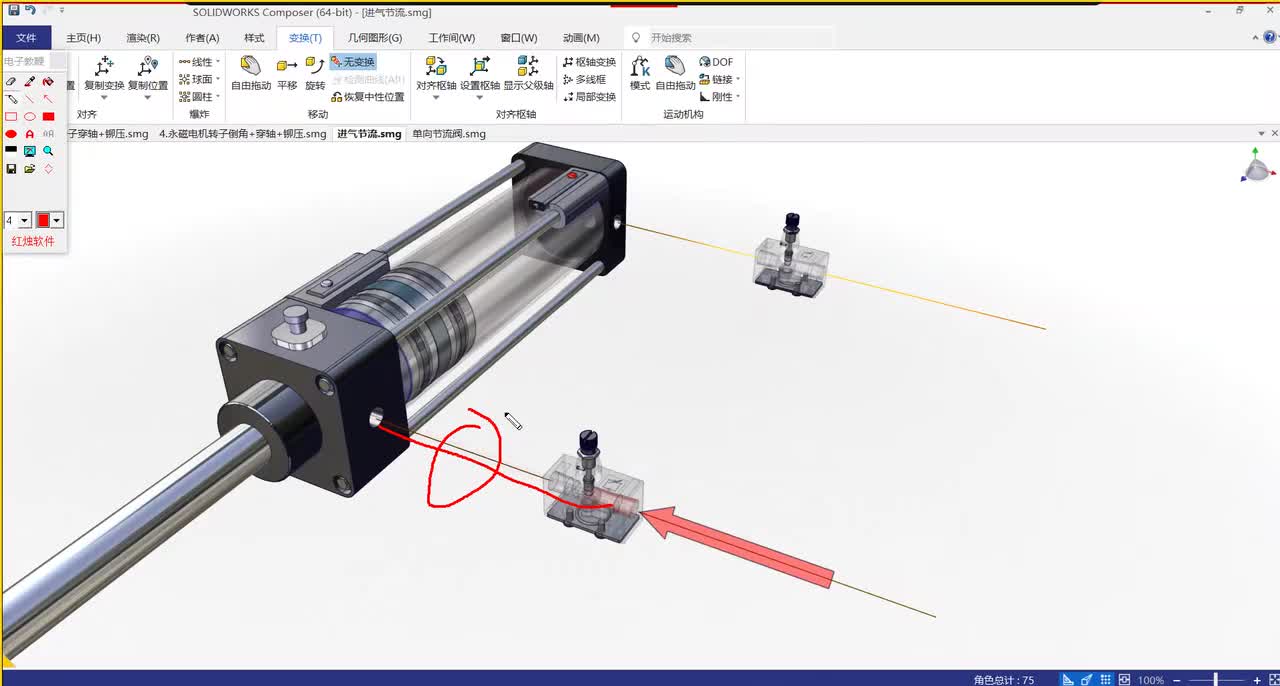Click the fit-to-window icon beside 100%
Viewport: 1280px width, 686px height.
[1125, 680]
